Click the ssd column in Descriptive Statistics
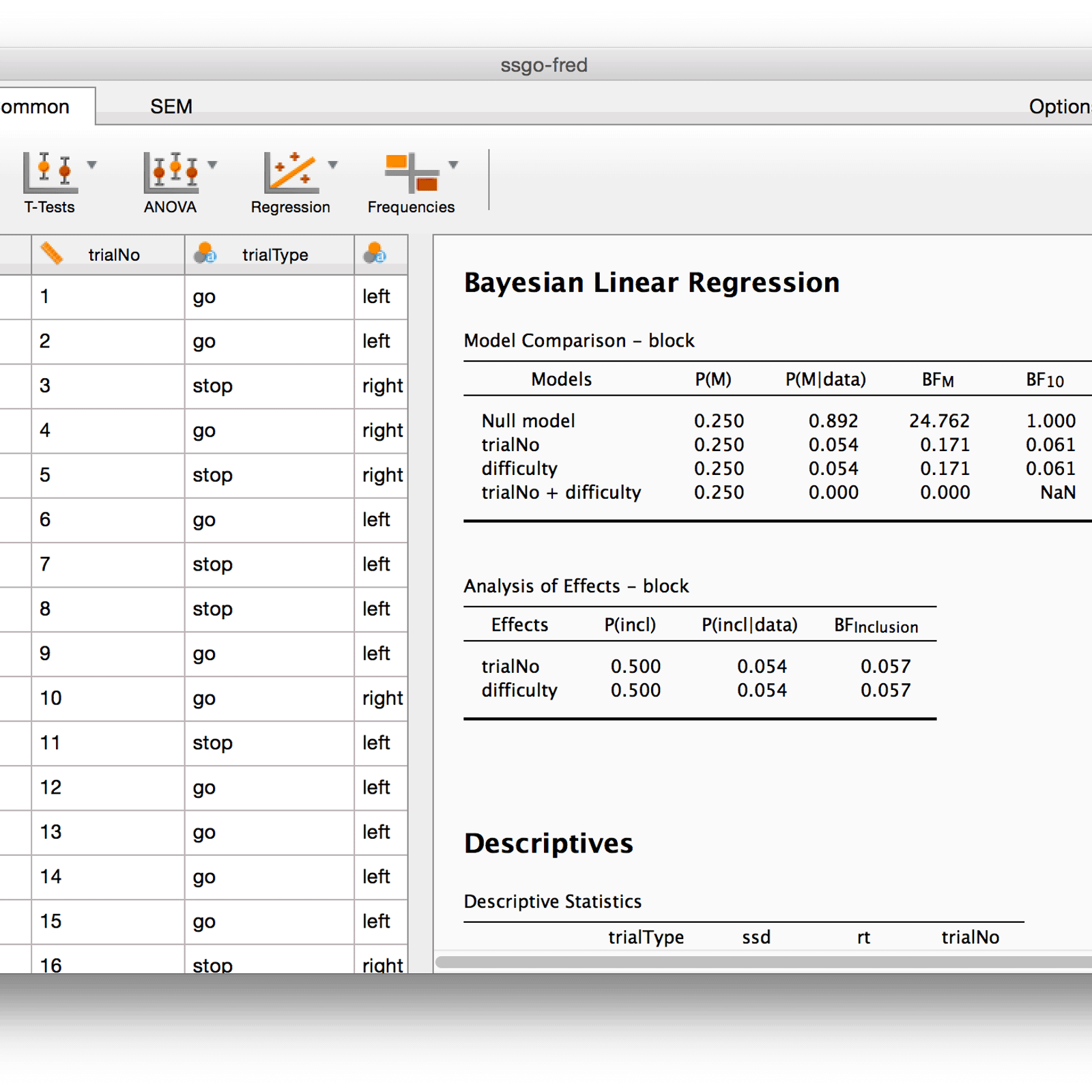 [x=756, y=937]
